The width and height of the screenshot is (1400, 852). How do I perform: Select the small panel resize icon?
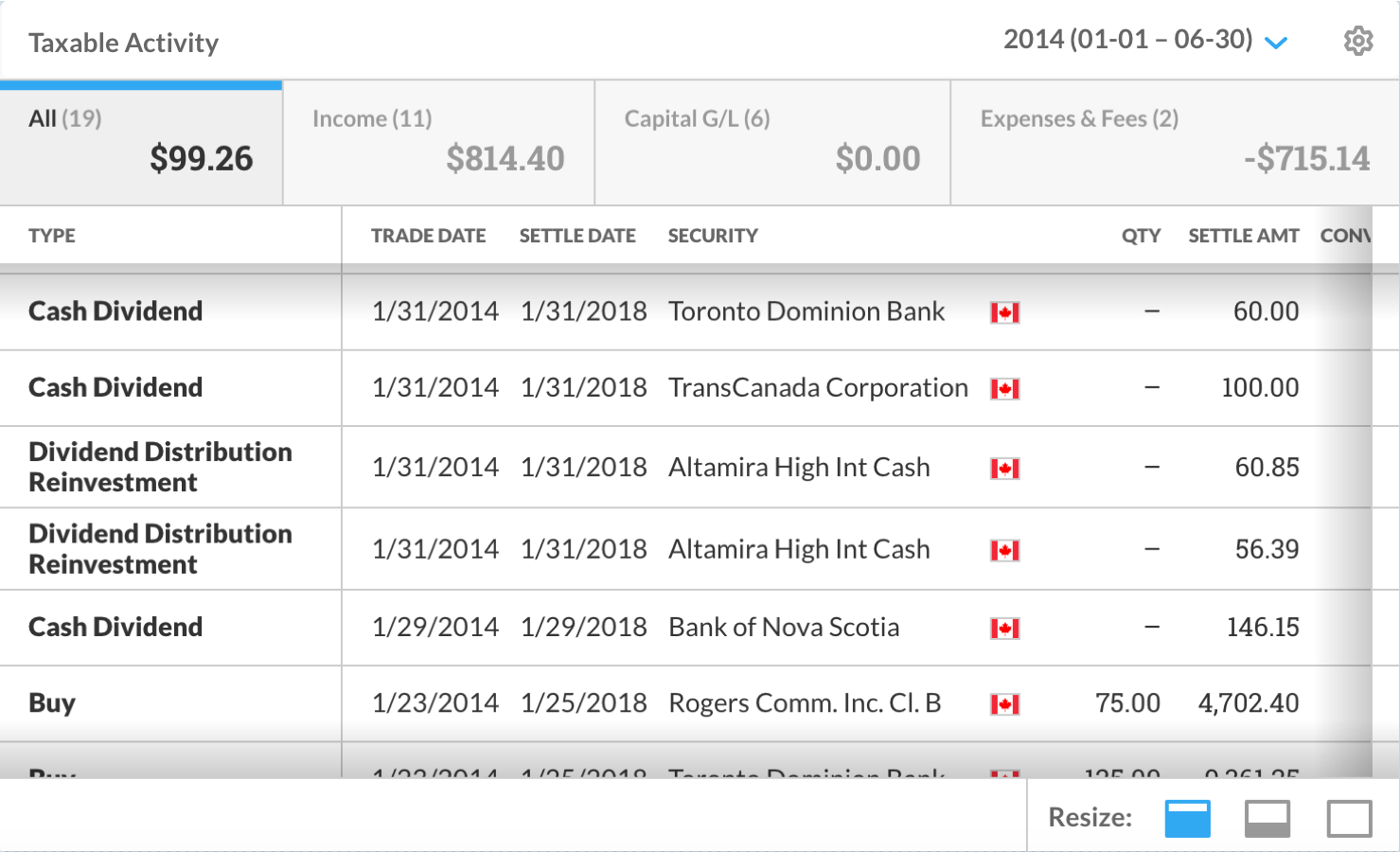(1187, 818)
